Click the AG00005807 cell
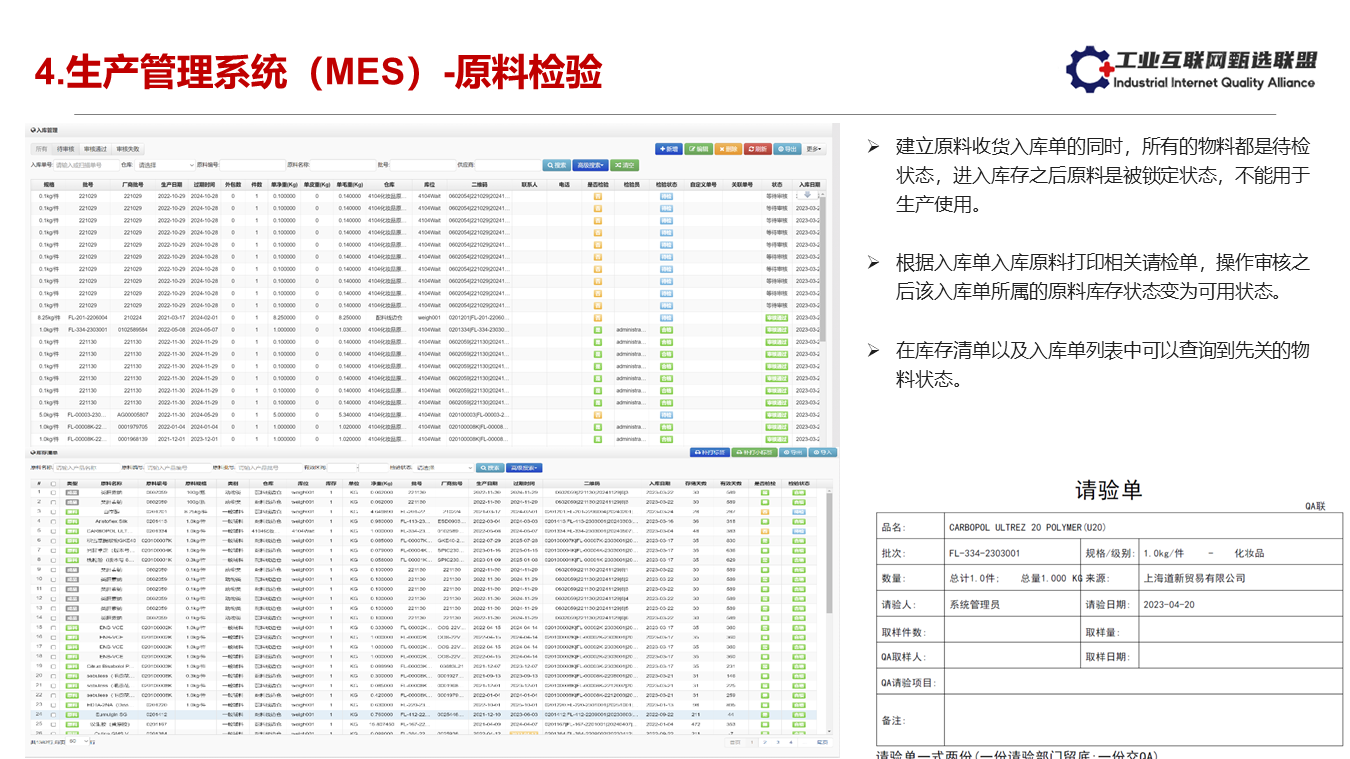Screen dimensions: 1350x759 [133, 414]
